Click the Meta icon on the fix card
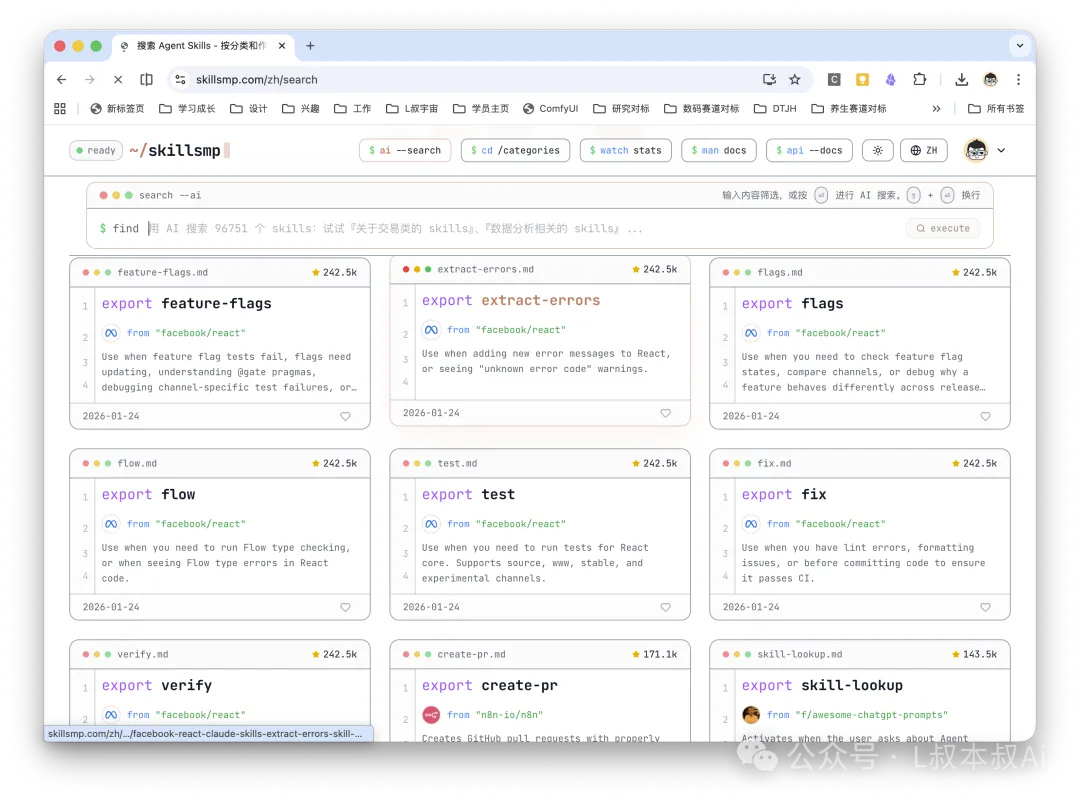The width and height of the screenshot is (1080, 800). point(751,524)
